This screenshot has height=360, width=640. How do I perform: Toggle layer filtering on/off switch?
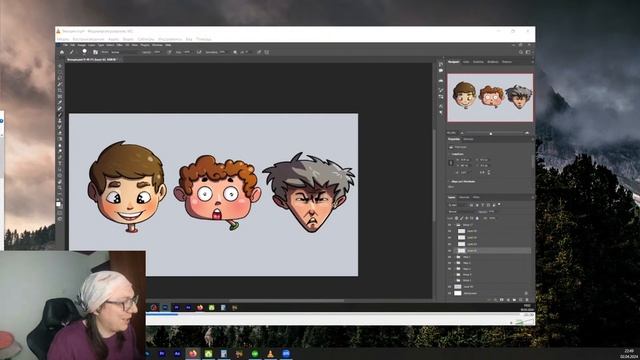tap(499, 204)
